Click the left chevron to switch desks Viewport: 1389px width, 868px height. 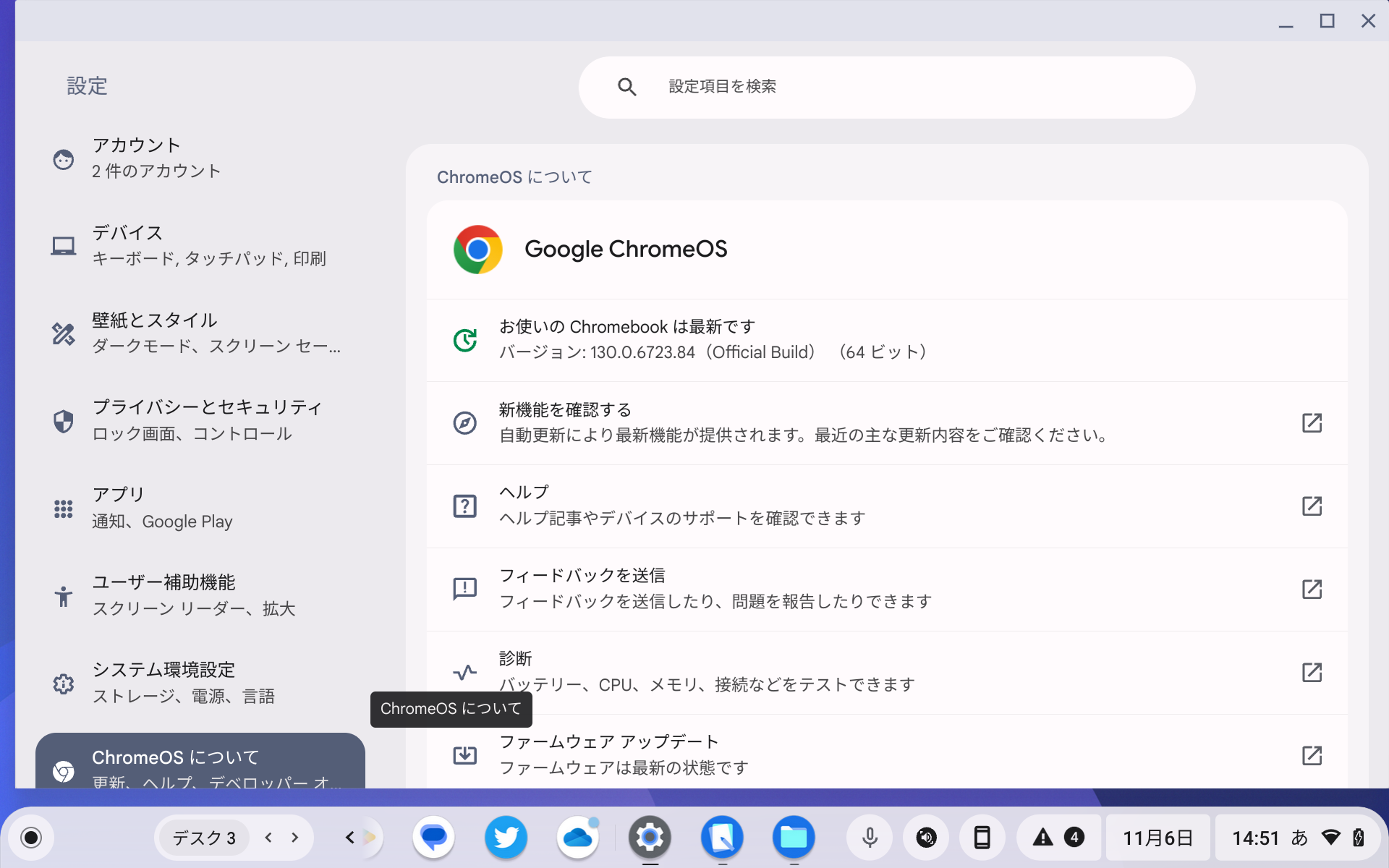pos(268,837)
